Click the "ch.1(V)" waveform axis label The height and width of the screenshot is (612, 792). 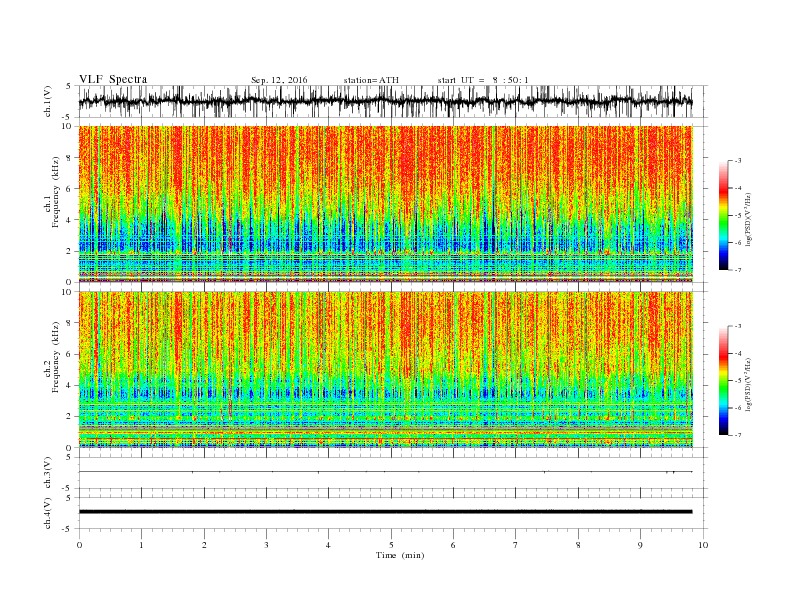click(x=48, y=101)
